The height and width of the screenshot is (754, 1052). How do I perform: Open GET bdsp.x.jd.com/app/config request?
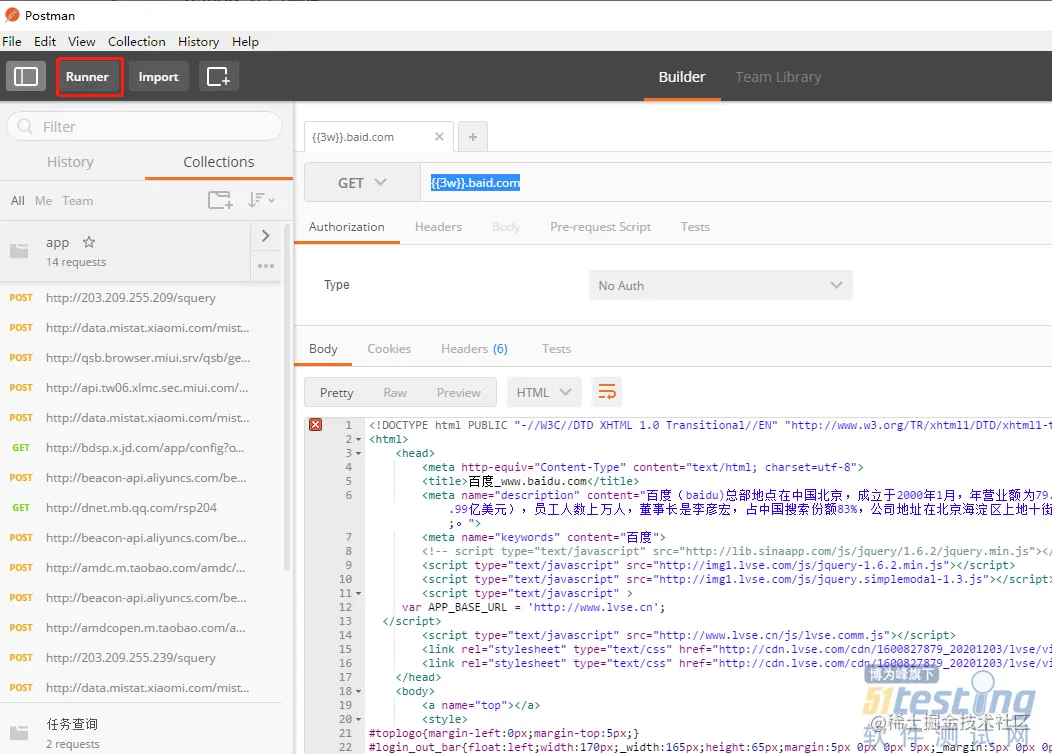(x=141, y=447)
